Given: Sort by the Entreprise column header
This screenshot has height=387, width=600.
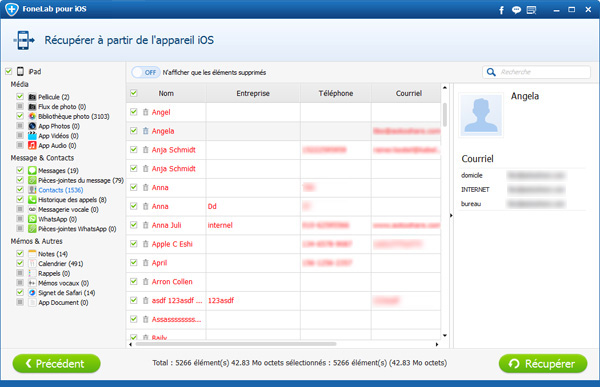Looking at the screenshot, I should 253,93.
